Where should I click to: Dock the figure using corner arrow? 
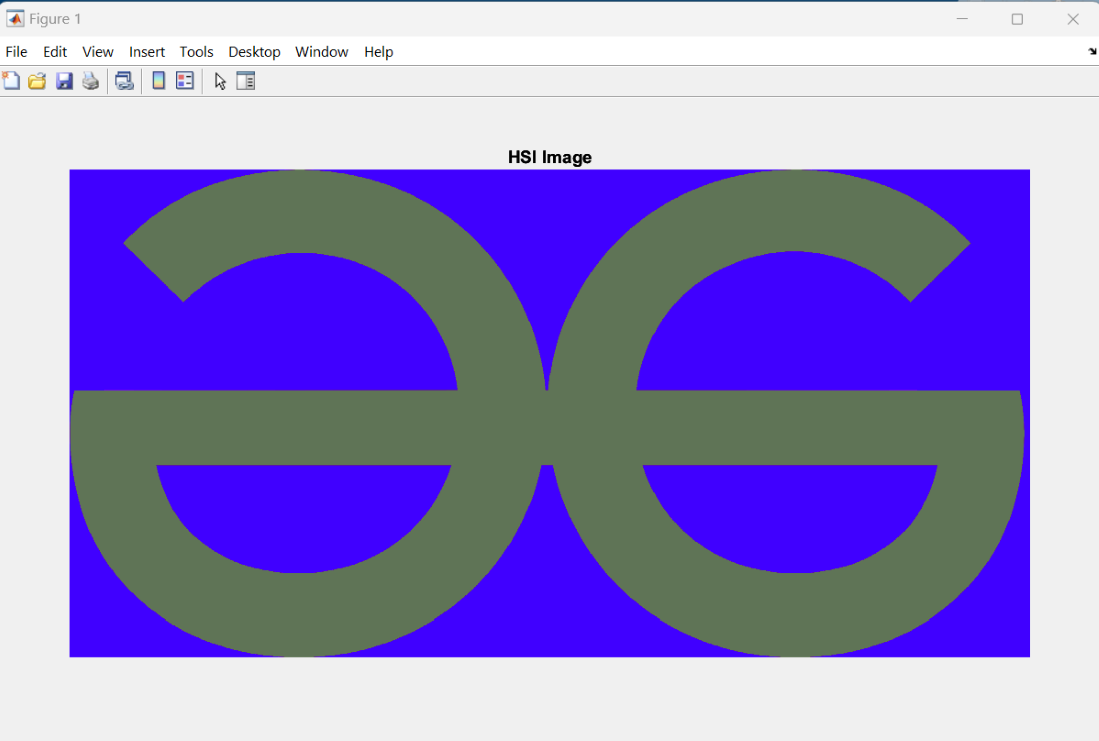tap(1092, 51)
